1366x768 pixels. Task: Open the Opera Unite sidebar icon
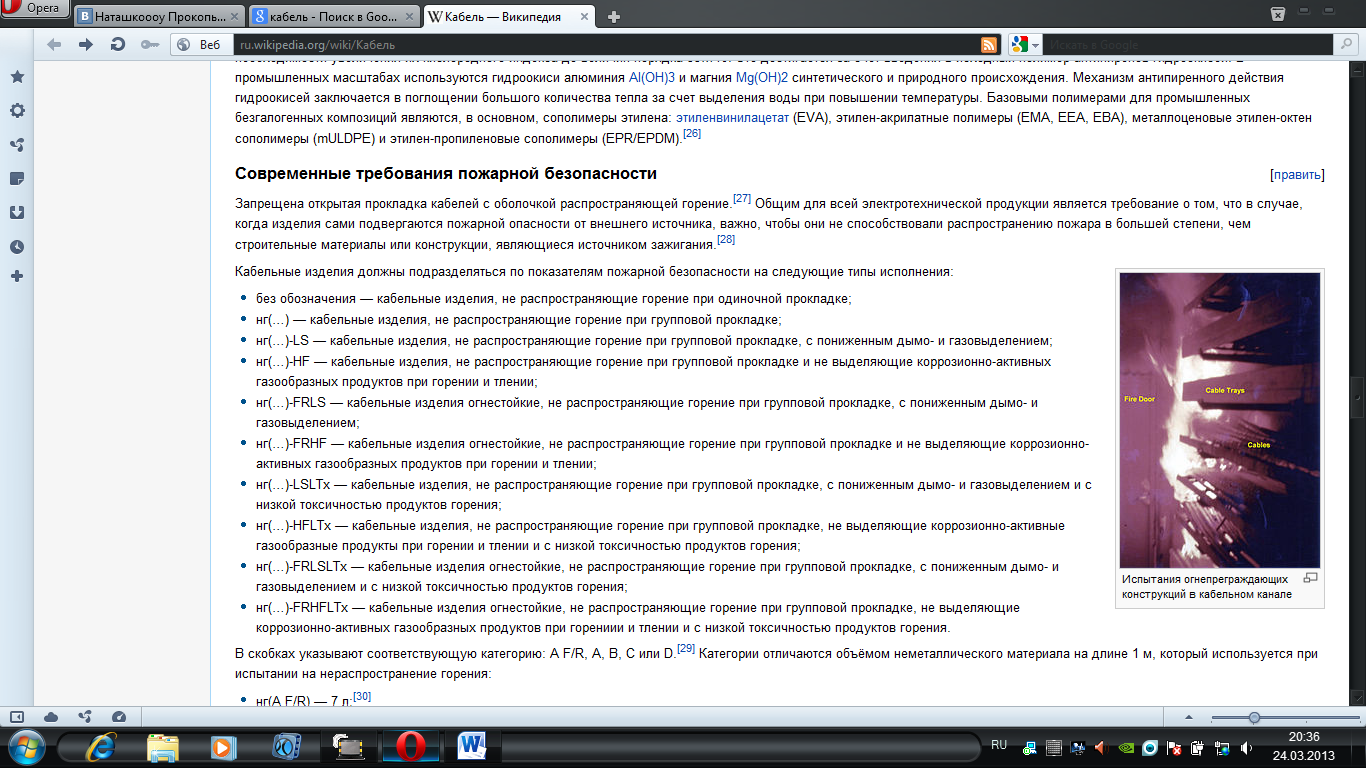17,145
